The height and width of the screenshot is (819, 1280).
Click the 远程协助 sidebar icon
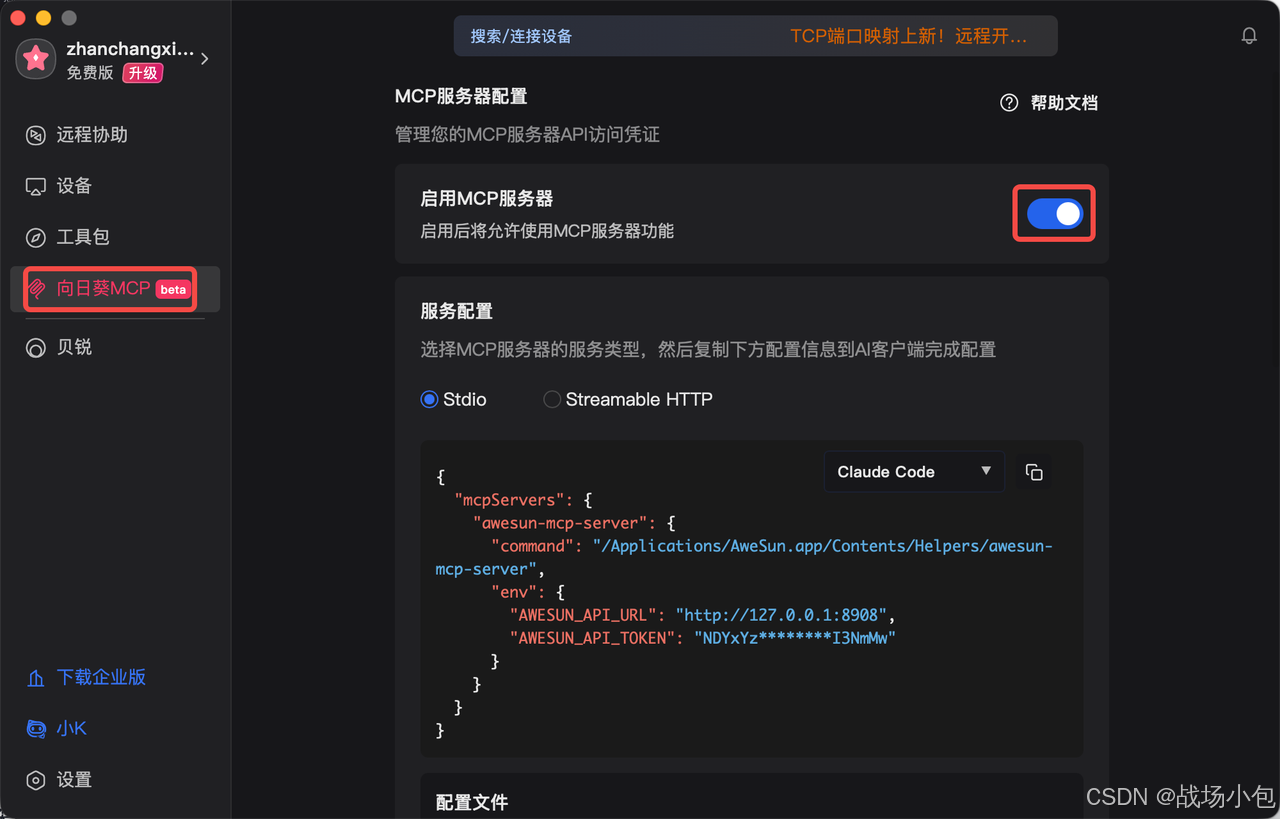click(x=36, y=135)
